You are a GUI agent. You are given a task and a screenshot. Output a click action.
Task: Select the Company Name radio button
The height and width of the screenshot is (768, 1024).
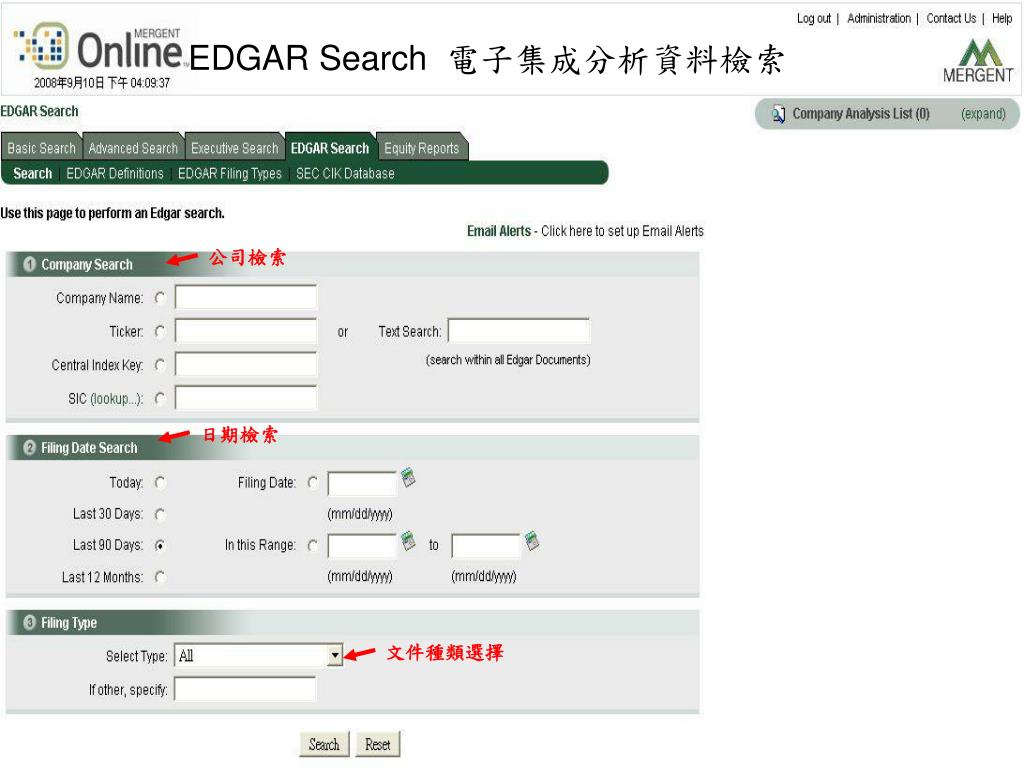coord(160,298)
